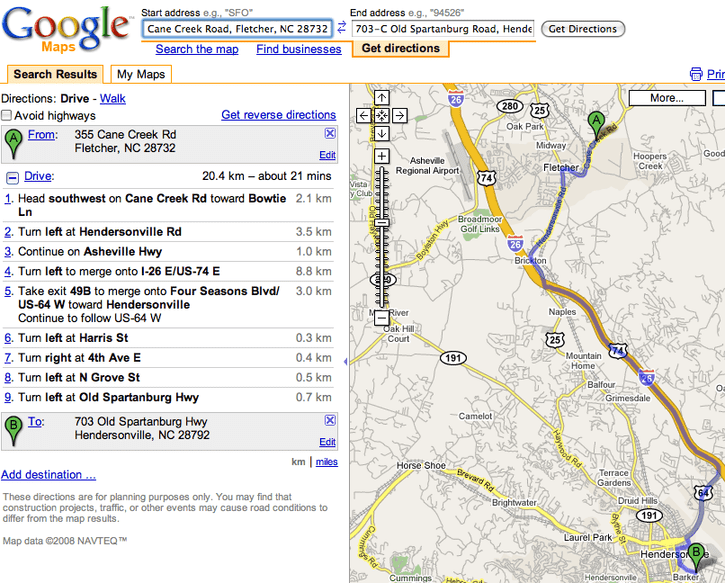Screen dimensions: 725x583
Task: Open step 5 exit 49B link
Action: 8,292
